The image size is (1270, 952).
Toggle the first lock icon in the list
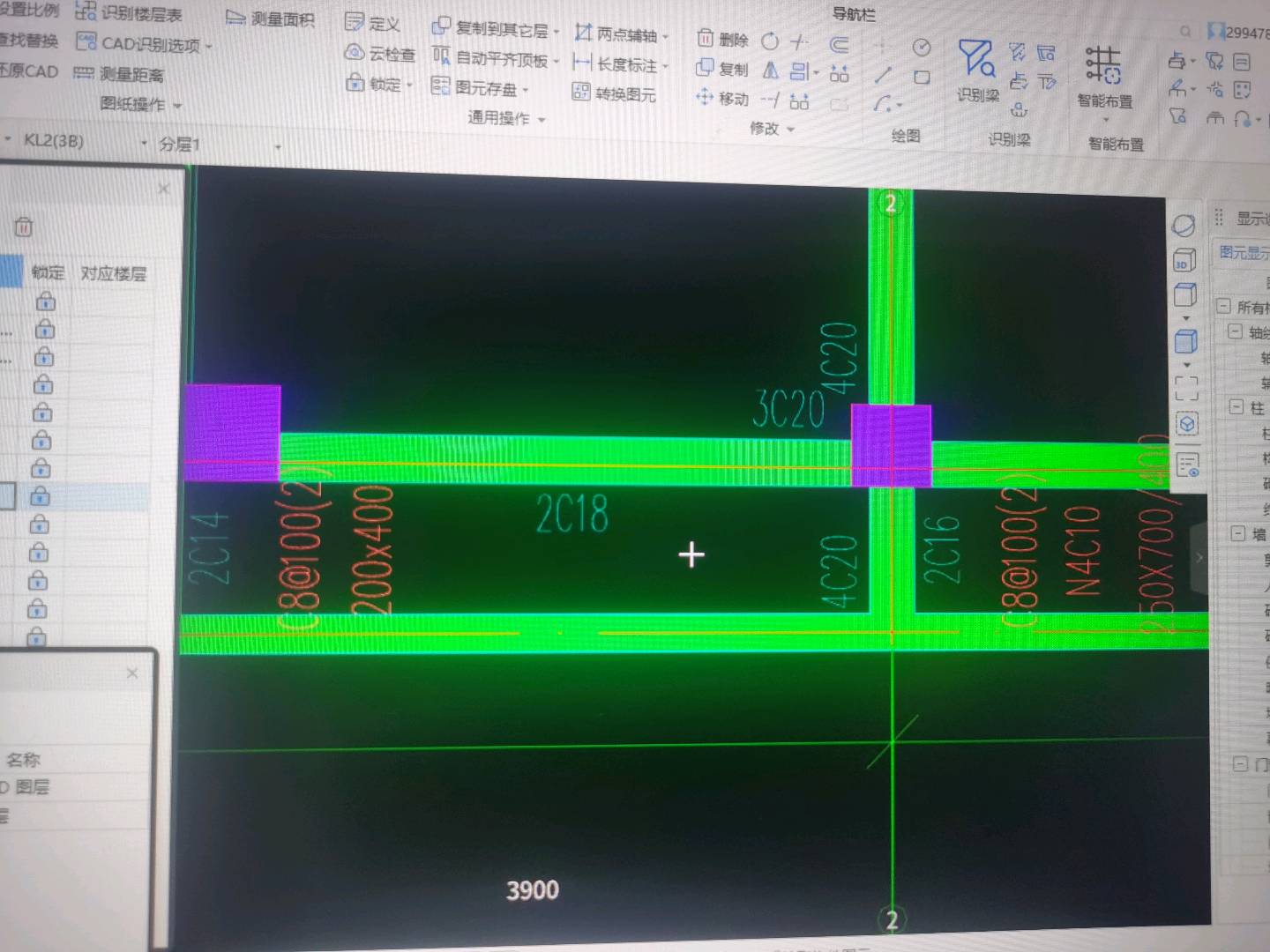pos(45,301)
